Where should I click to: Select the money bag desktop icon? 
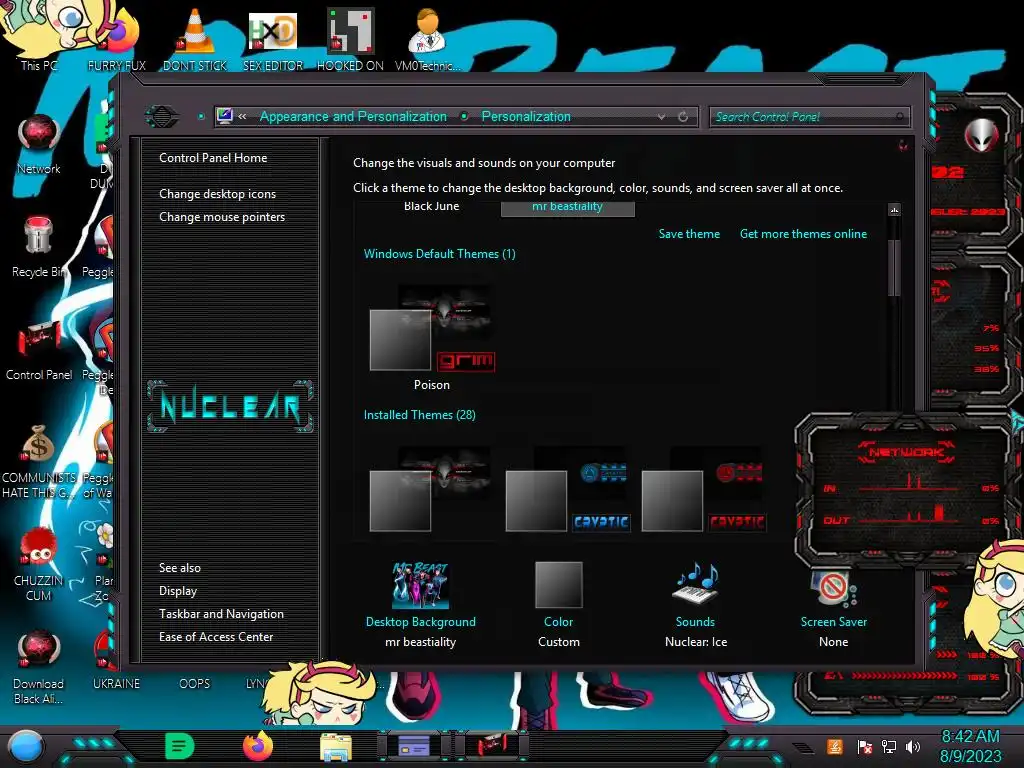click(x=39, y=461)
